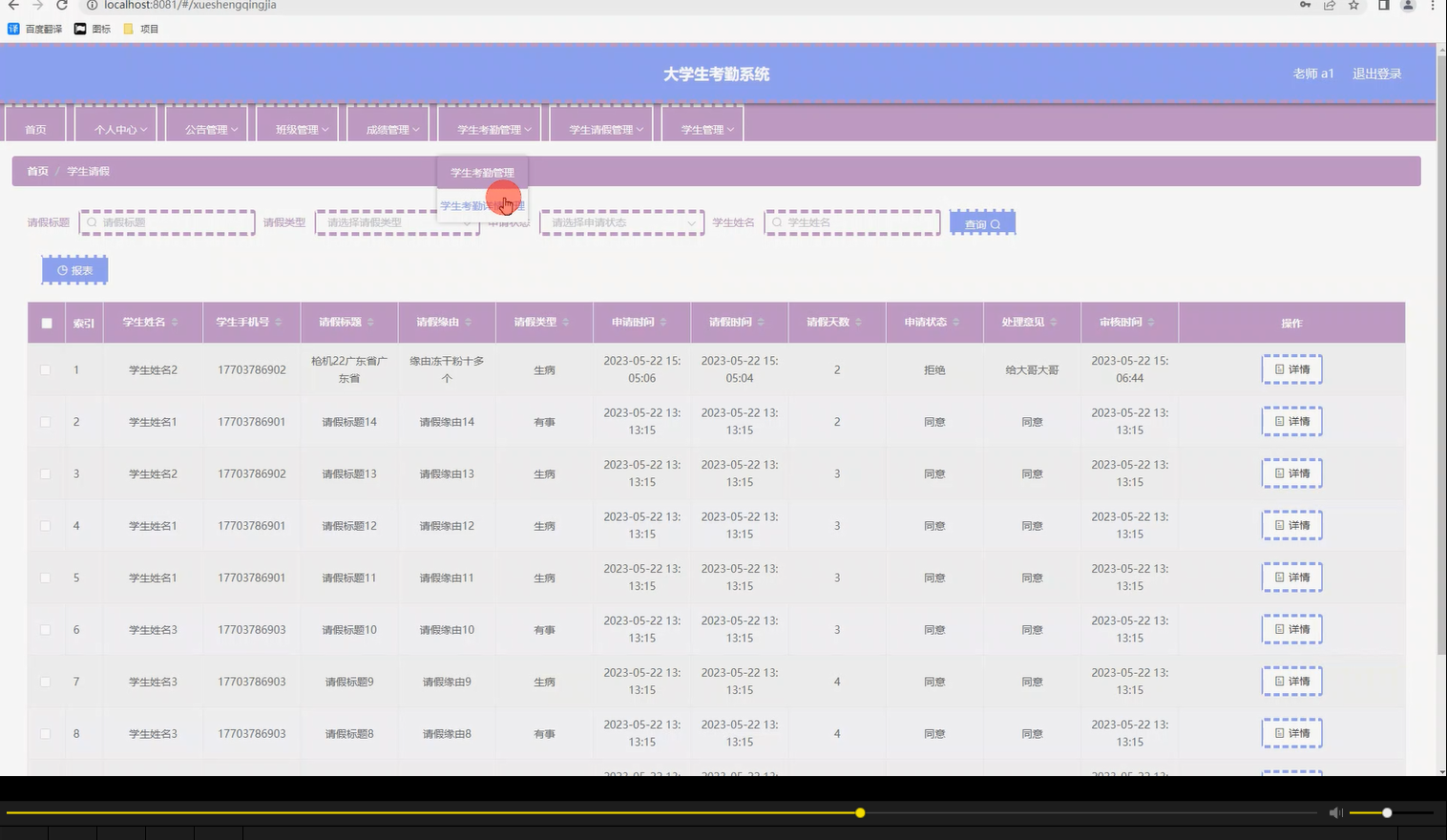1447x840 pixels.
Task: Click the page vertical scrollbar
Action: (1441, 353)
